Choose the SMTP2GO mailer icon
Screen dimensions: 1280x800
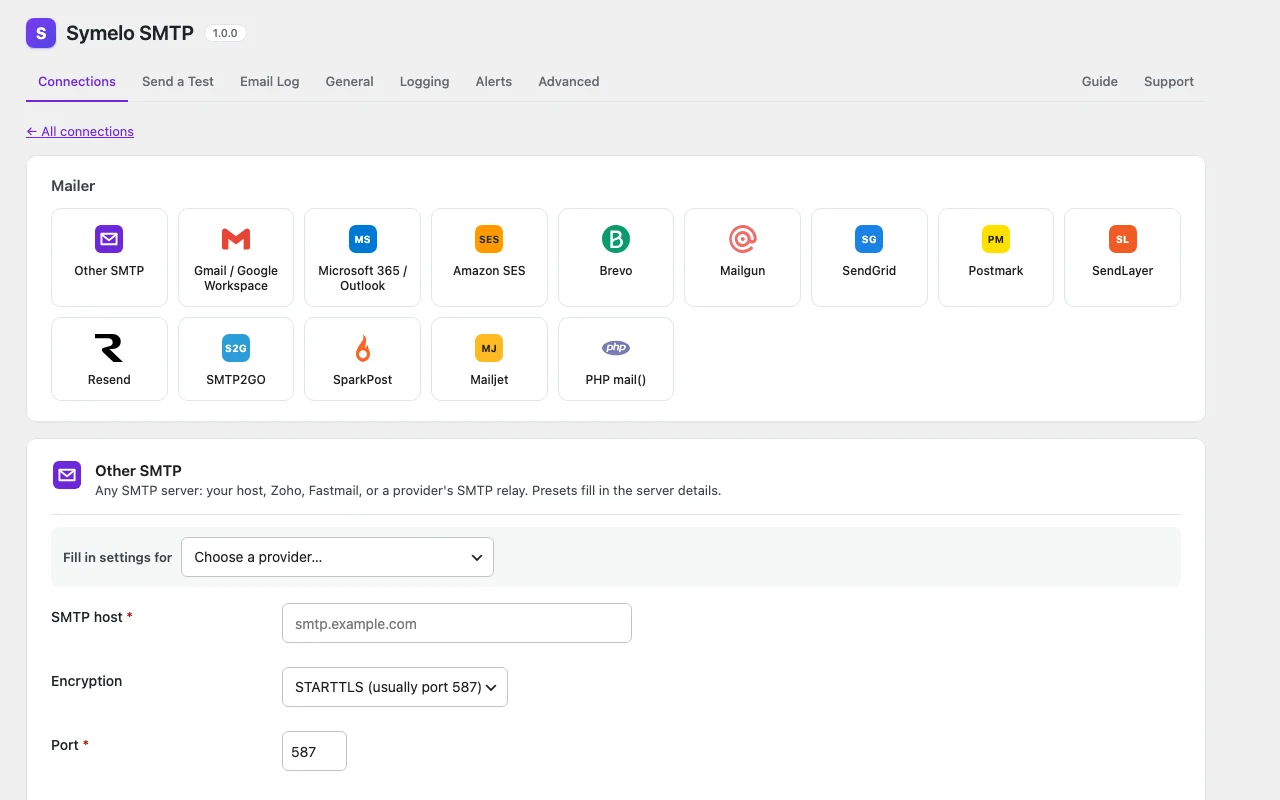pos(236,348)
